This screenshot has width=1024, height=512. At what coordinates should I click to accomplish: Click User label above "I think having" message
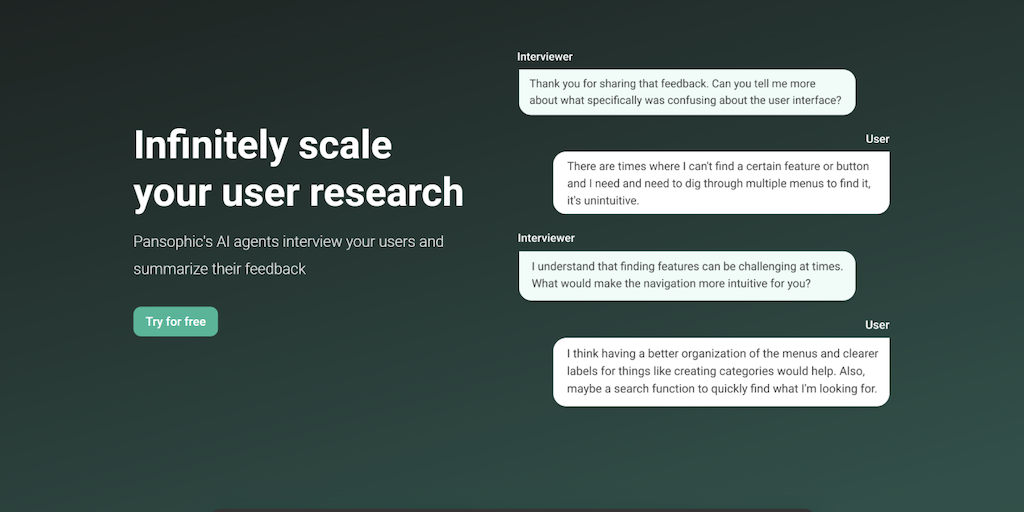click(x=877, y=325)
